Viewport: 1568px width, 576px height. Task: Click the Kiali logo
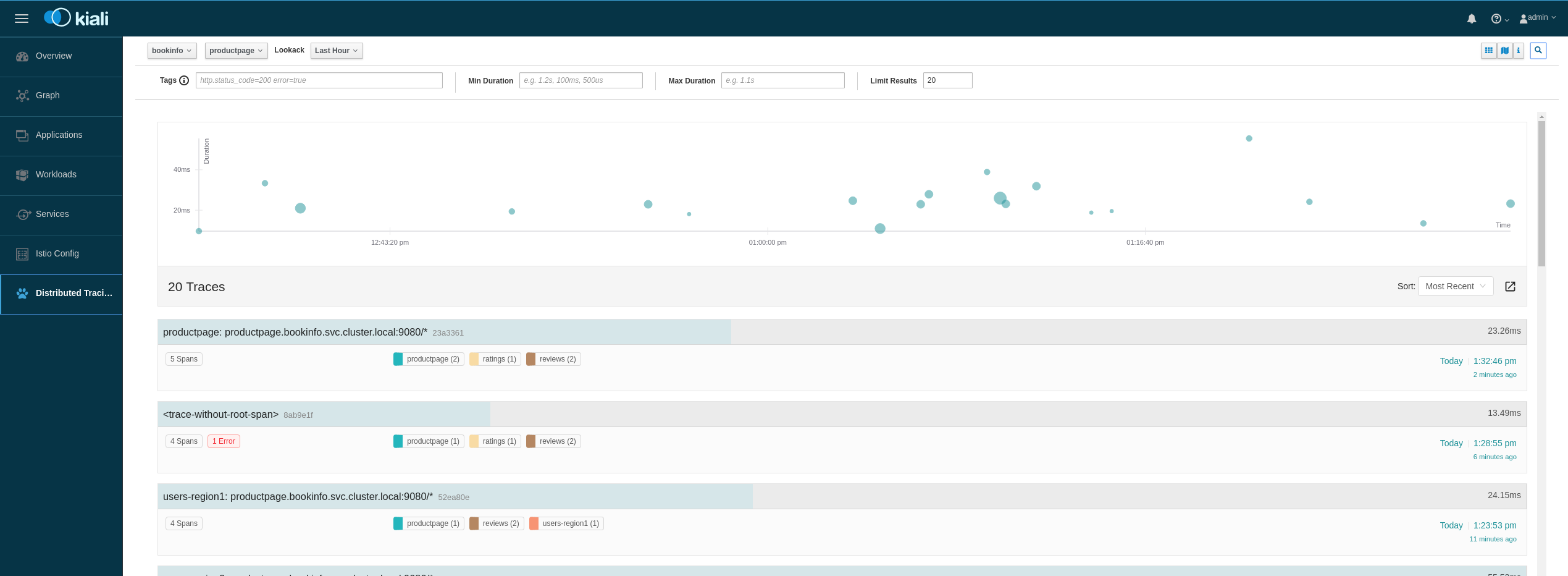[76, 18]
